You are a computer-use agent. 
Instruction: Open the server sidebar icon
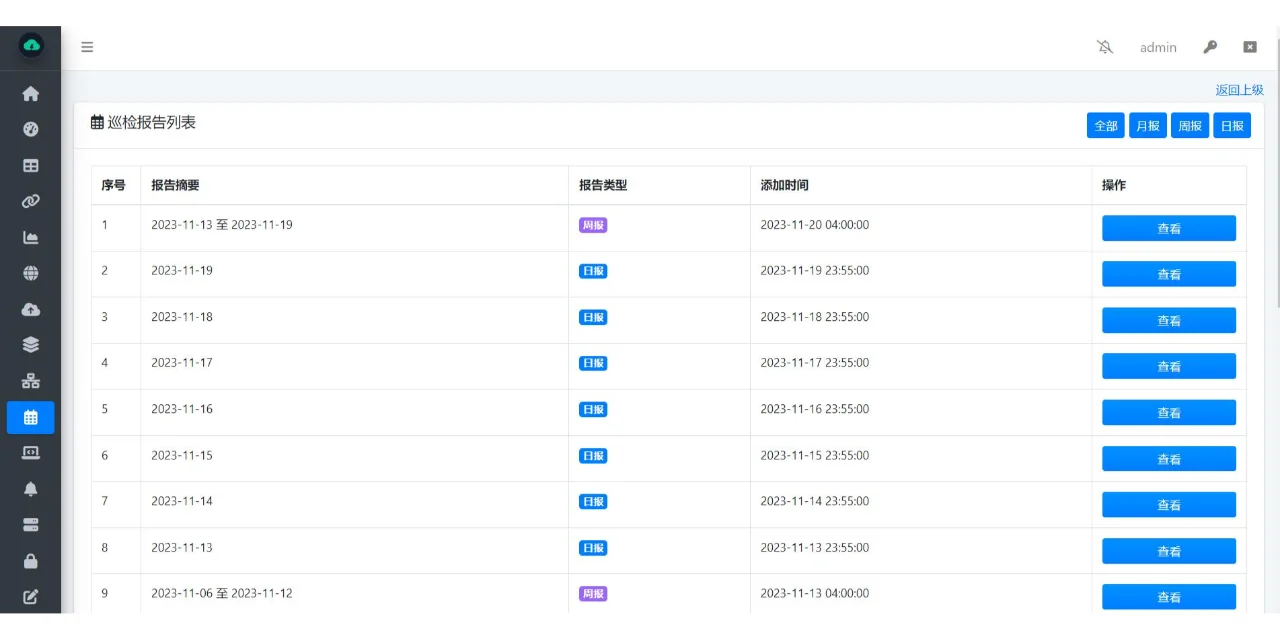31,525
